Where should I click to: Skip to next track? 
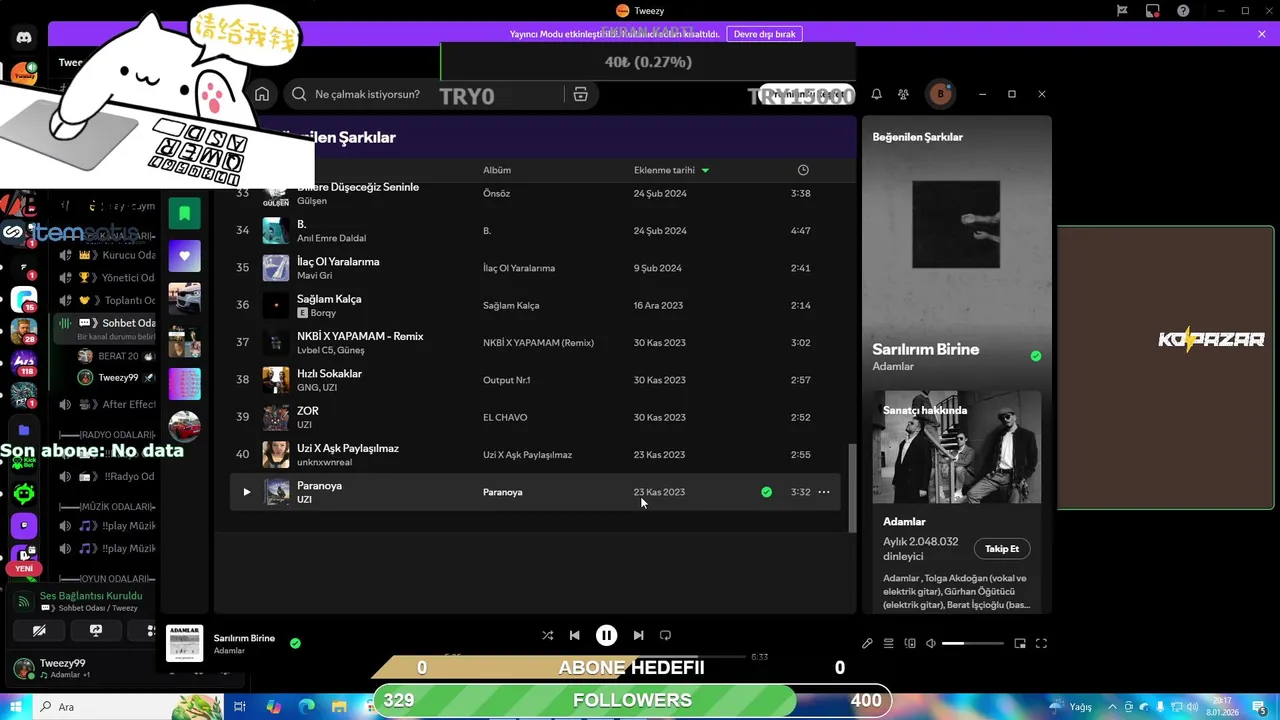pos(638,635)
